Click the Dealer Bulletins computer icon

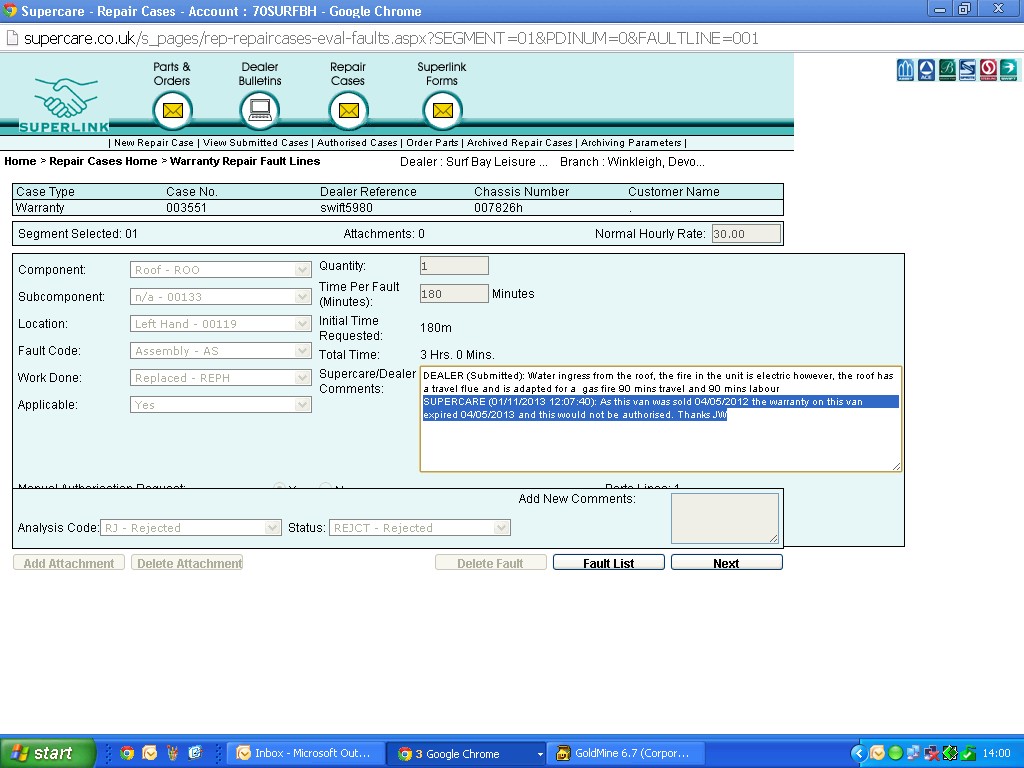point(260,110)
